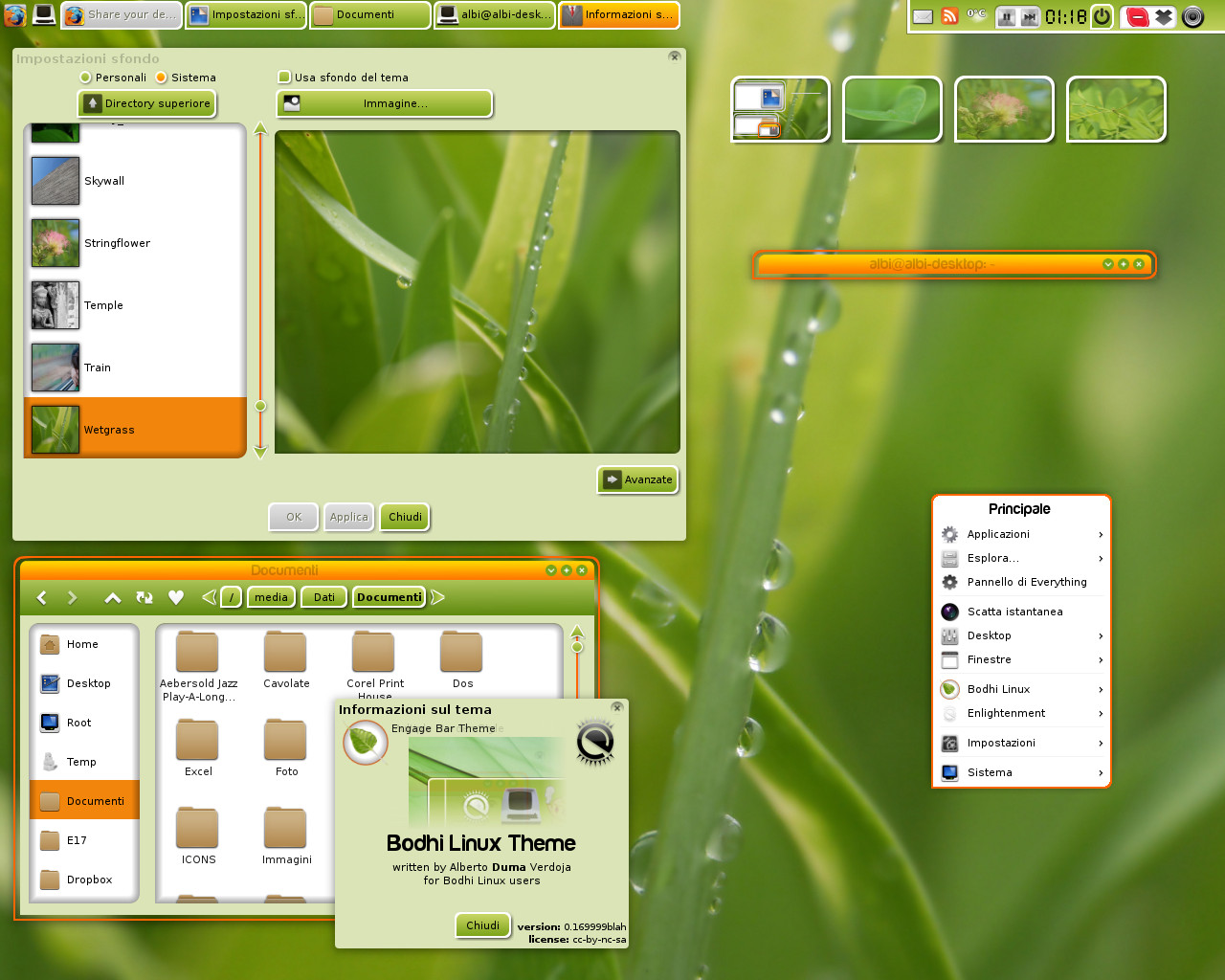The height and width of the screenshot is (980, 1225).
Task: Refresh the Documenti file view
Action: coord(145,596)
